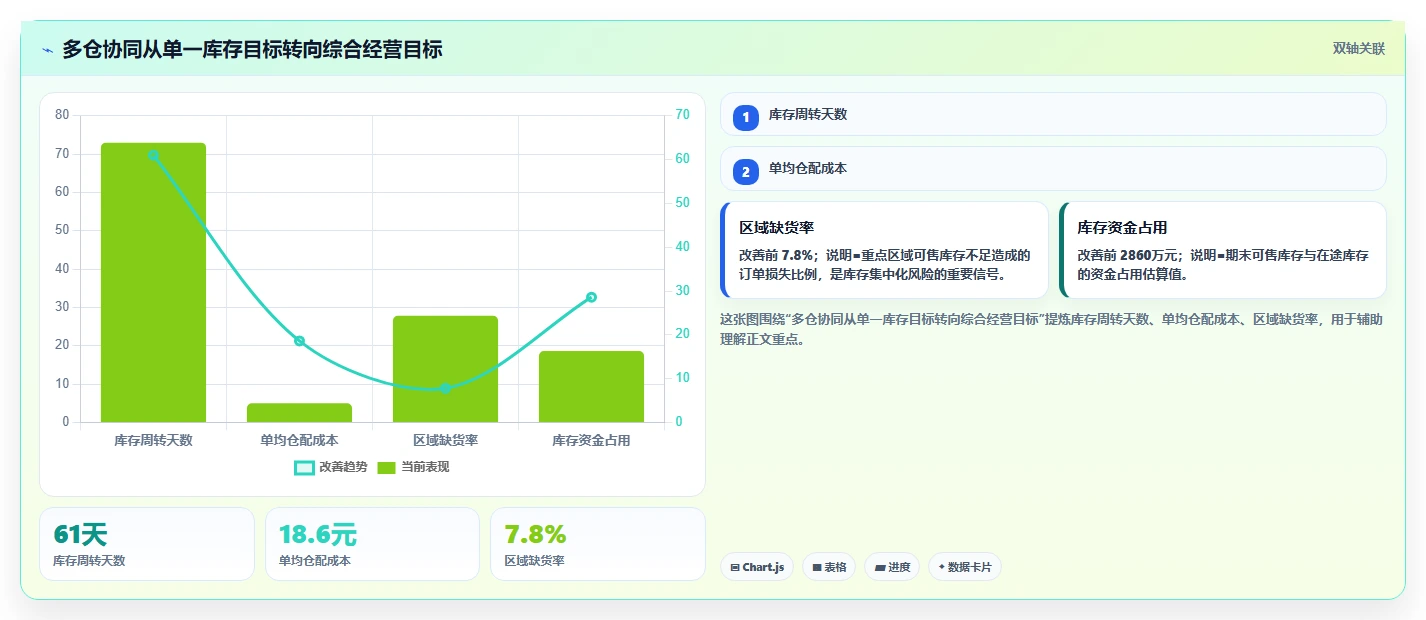
Task: Click the 数据卡片 tag
Action: [964, 567]
